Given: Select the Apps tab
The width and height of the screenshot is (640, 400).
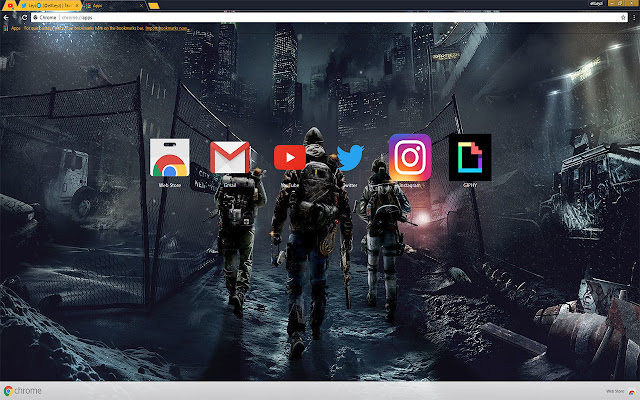Looking at the screenshot, I should click(112, 6).
